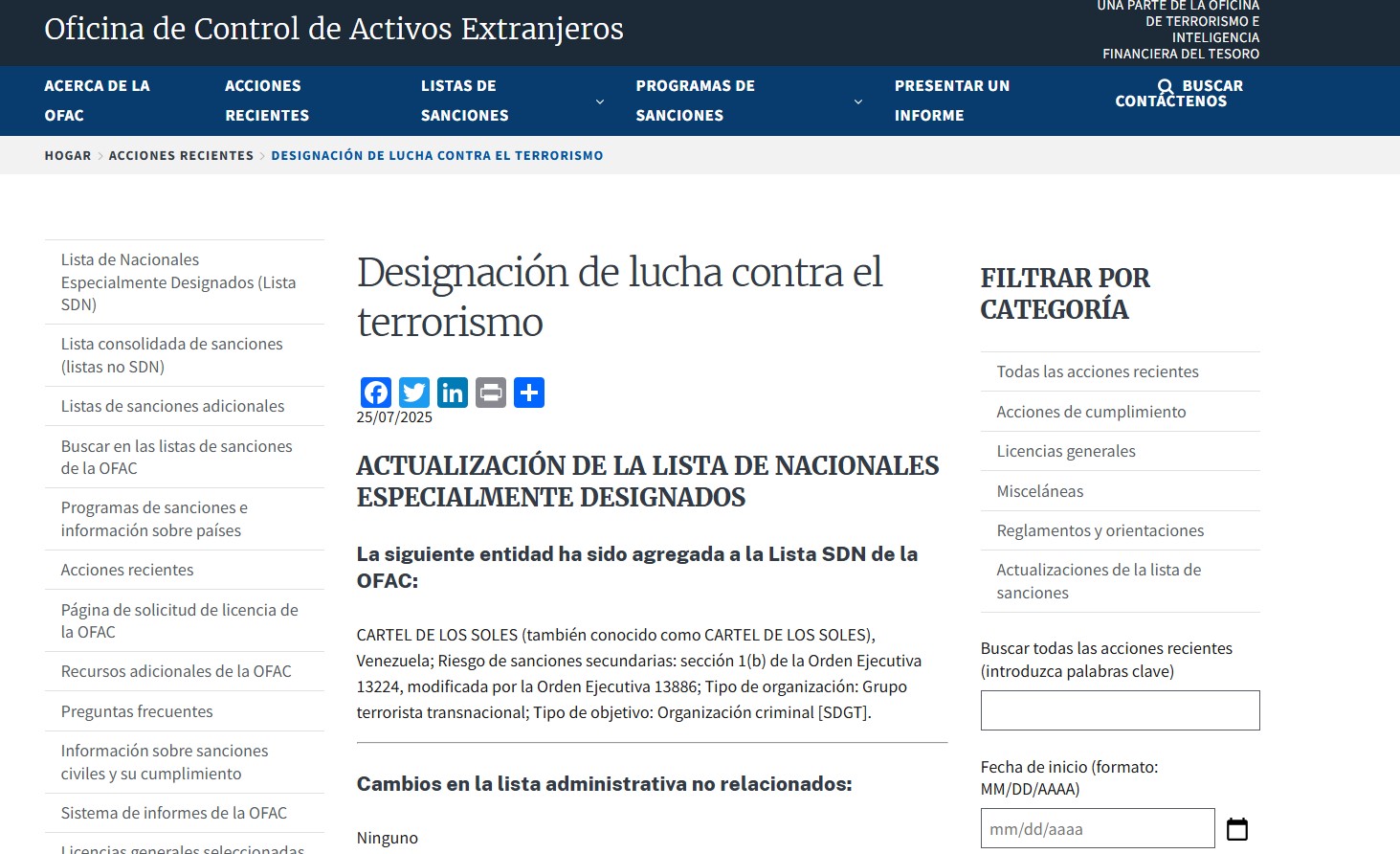1400x854 pixels.
Task: Share page on Facebook icon
Action: (376, 393)
